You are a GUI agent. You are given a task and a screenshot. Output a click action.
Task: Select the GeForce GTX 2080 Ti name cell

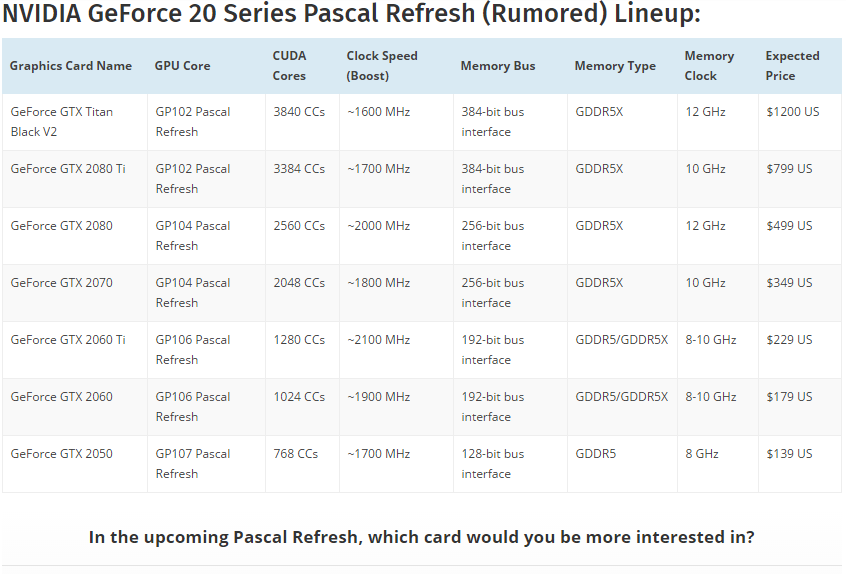click(x=68, y=169)
